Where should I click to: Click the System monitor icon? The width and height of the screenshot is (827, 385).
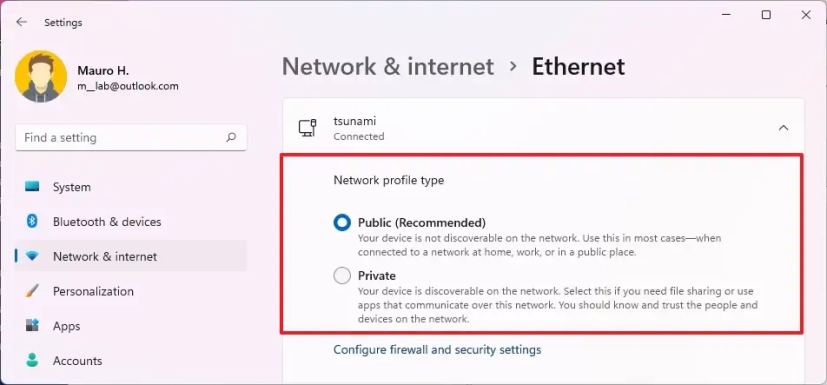[32, 187]
